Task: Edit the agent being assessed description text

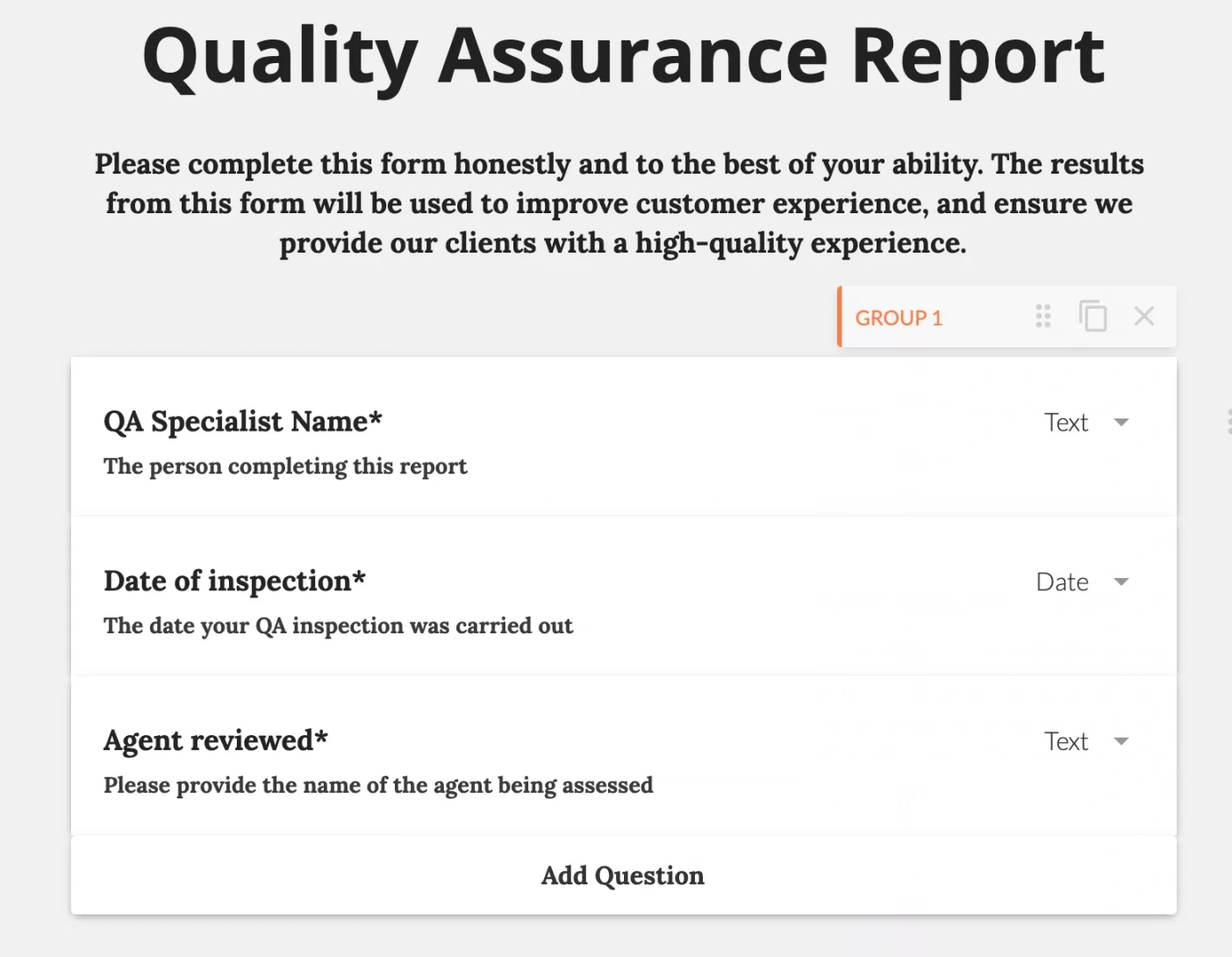Action: coord(378,786)
